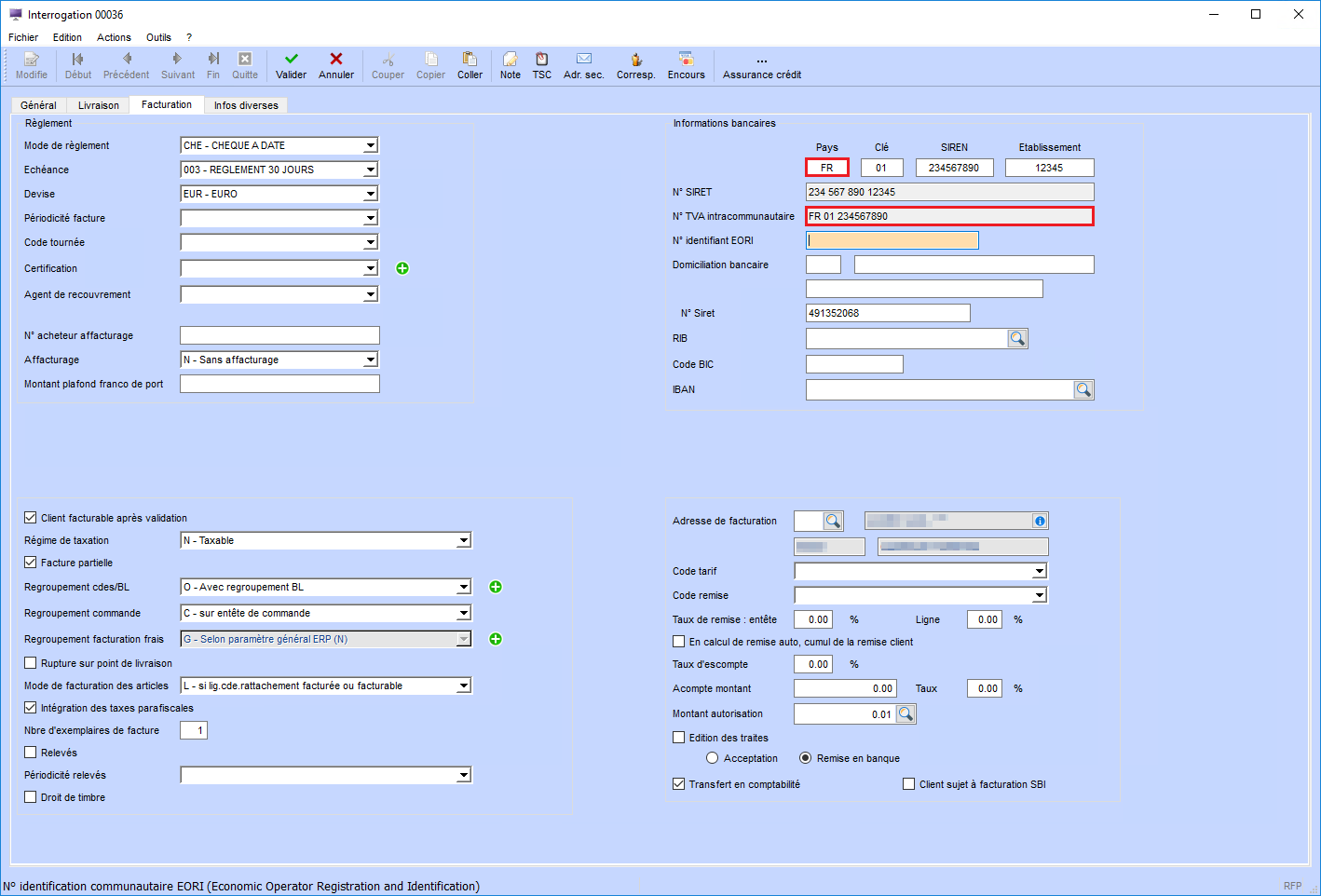Click the Modifie toolbar icon
The width and height of the screenshot is (1321, 896).
click(31, 65)
